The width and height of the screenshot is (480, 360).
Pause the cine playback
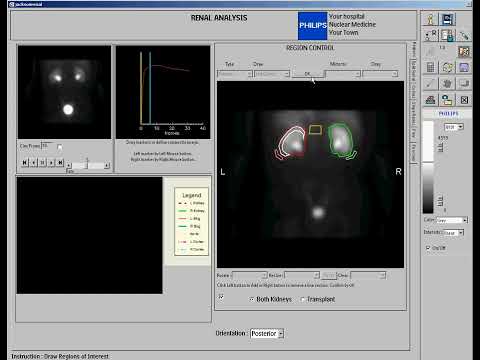[42, 163]
